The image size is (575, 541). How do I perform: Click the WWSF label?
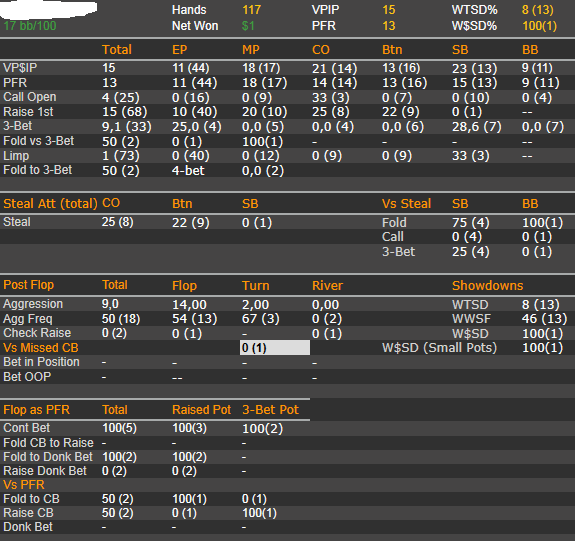point(471,319)
